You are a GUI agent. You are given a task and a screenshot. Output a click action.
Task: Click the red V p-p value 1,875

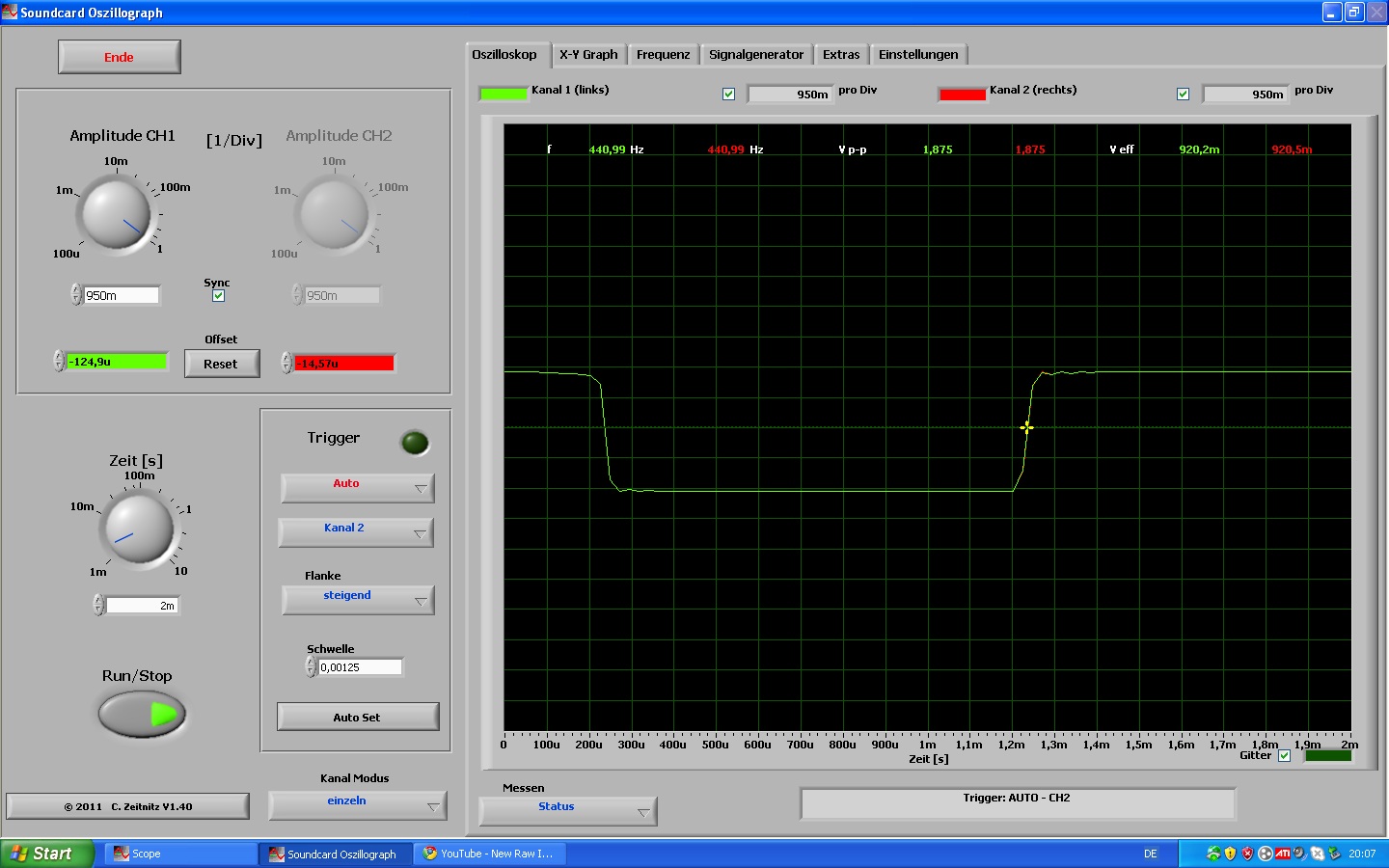[1030, 149]
